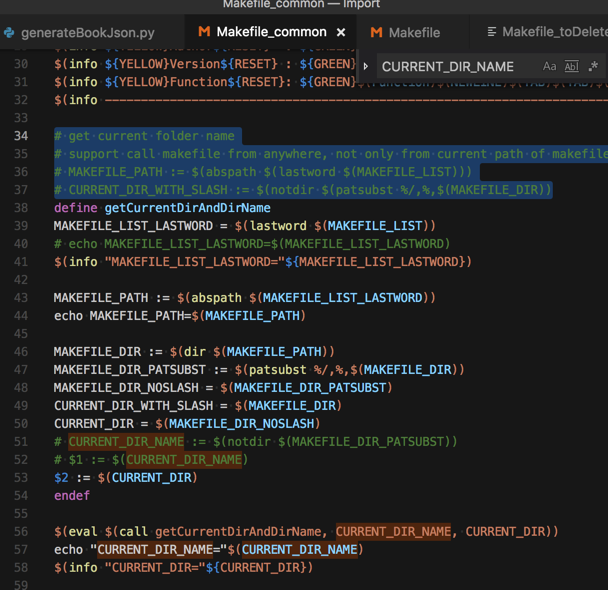
Task: Click 'MAKEFILE_DIR_PATSUBST' at the start of line 47
Action: [130, 370]
